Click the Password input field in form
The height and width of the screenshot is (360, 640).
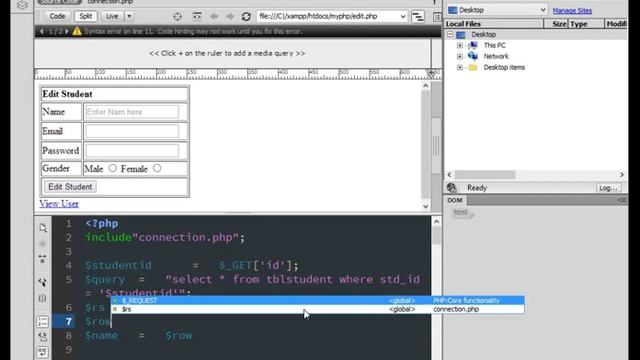(132, 151)
